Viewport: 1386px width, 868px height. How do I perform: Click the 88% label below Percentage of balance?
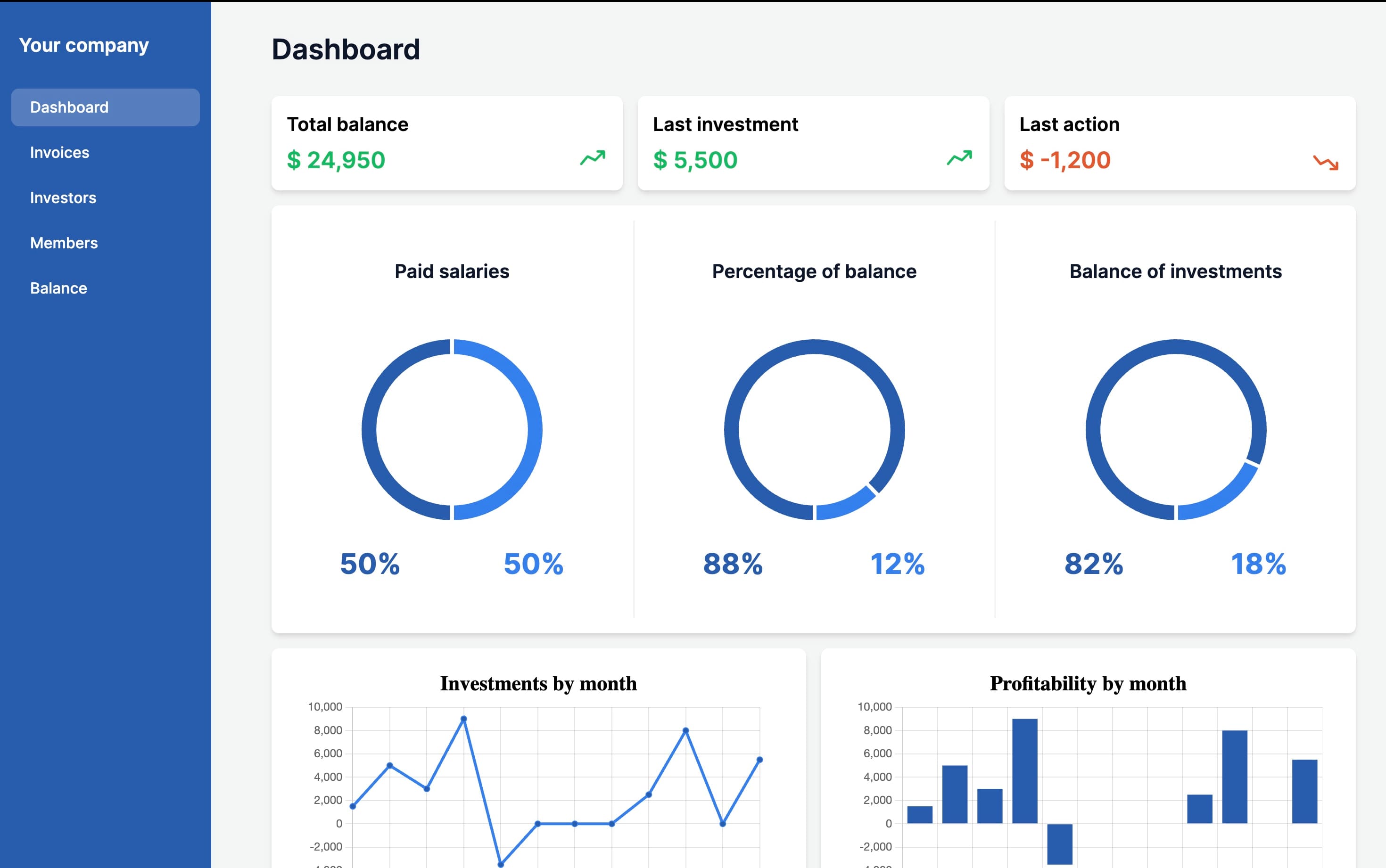(x=733, y=565)
